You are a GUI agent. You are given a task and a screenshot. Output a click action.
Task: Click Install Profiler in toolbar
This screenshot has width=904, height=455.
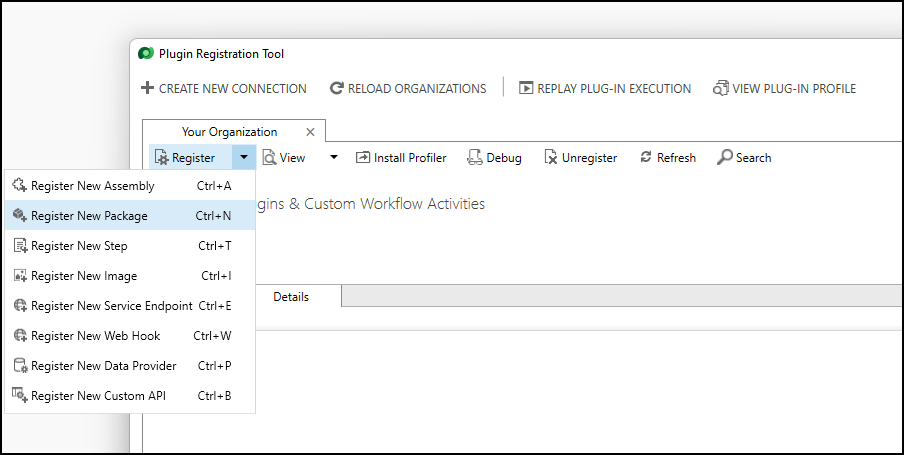(x=401, y=158)
